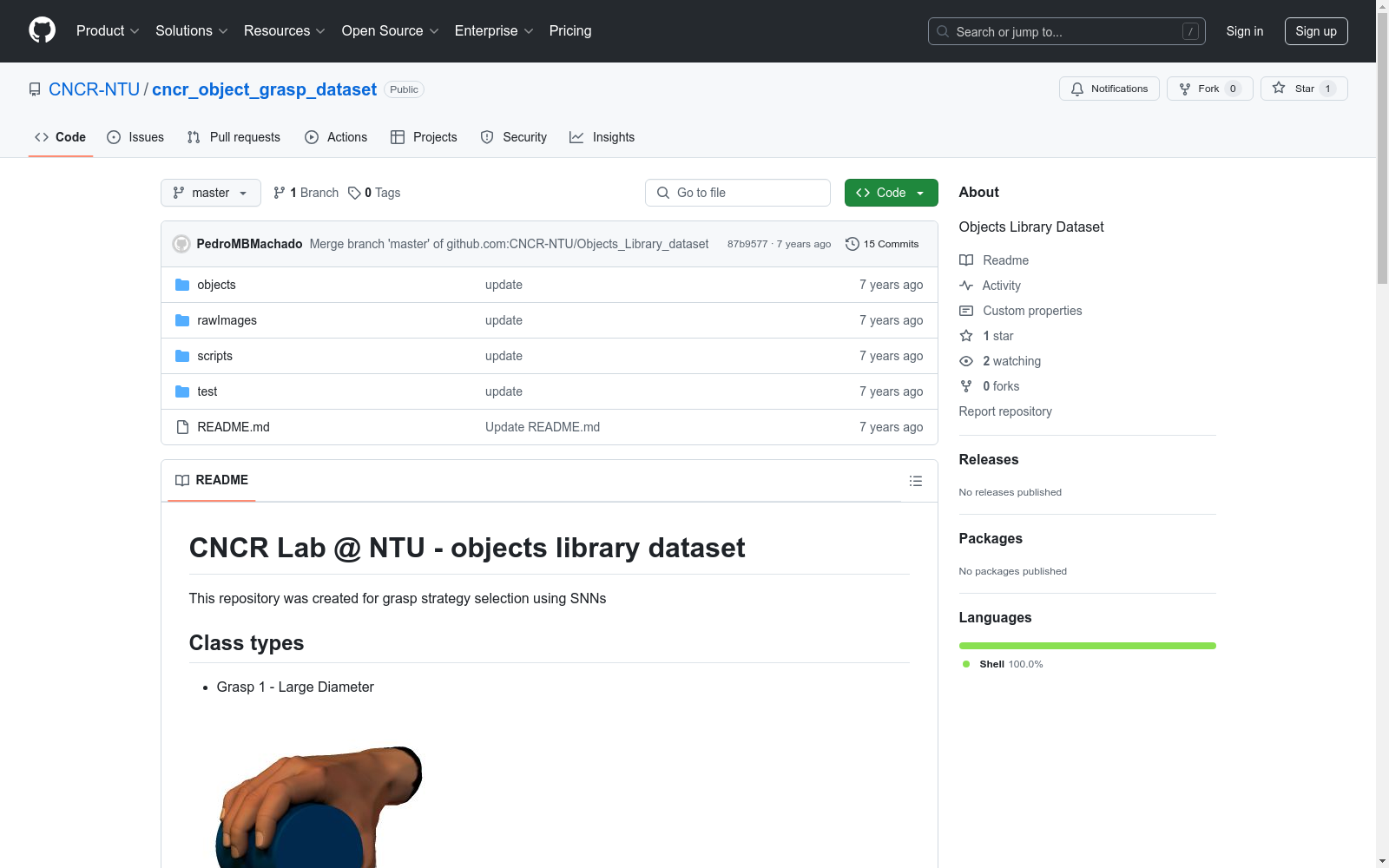The height and width of the screenshot is (868, 1389).
Task: Click the Custom properties note icon
Action: point(966,311)
